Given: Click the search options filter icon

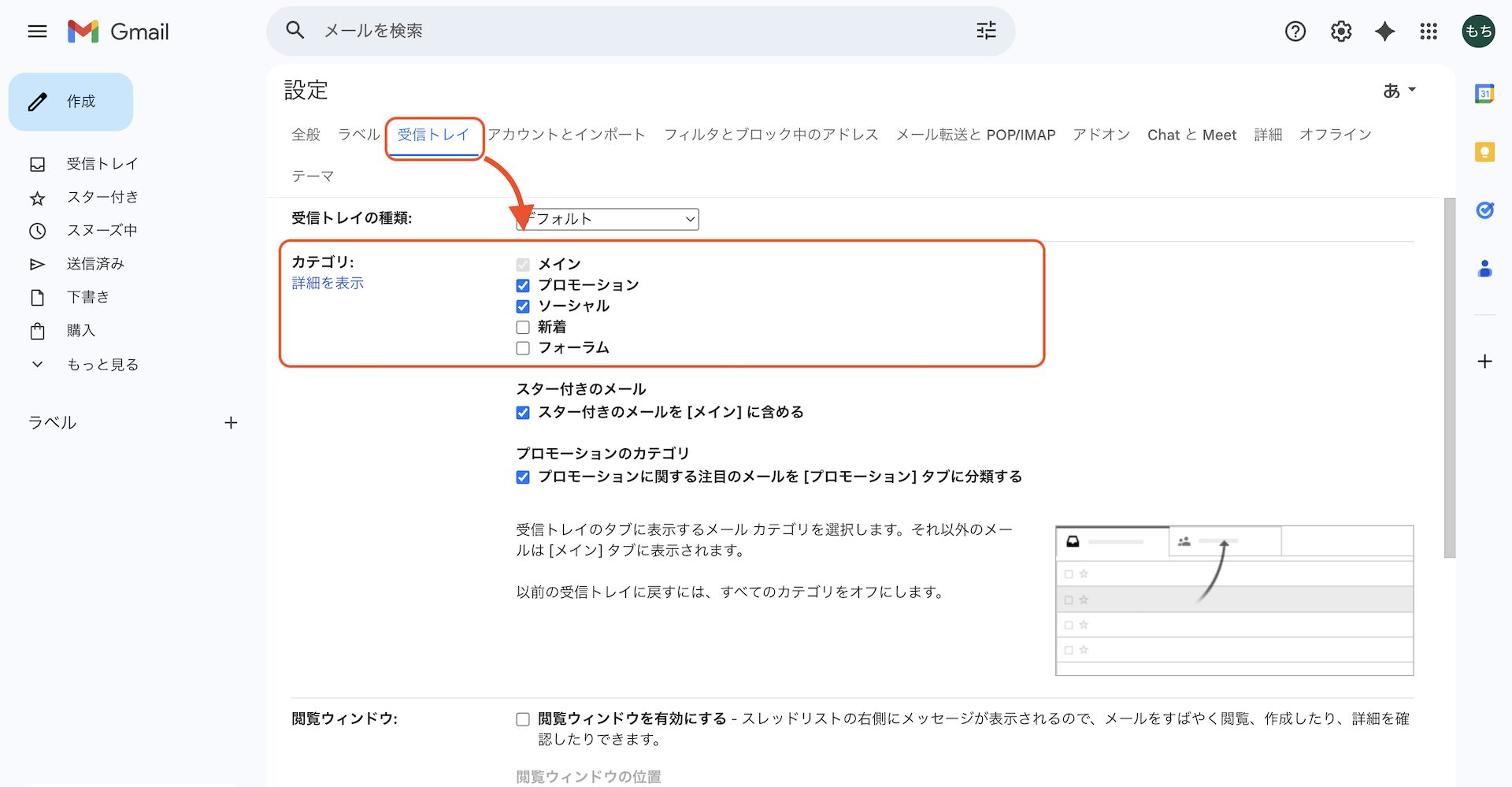Looking at the screenshot, I should pos(986,31).
